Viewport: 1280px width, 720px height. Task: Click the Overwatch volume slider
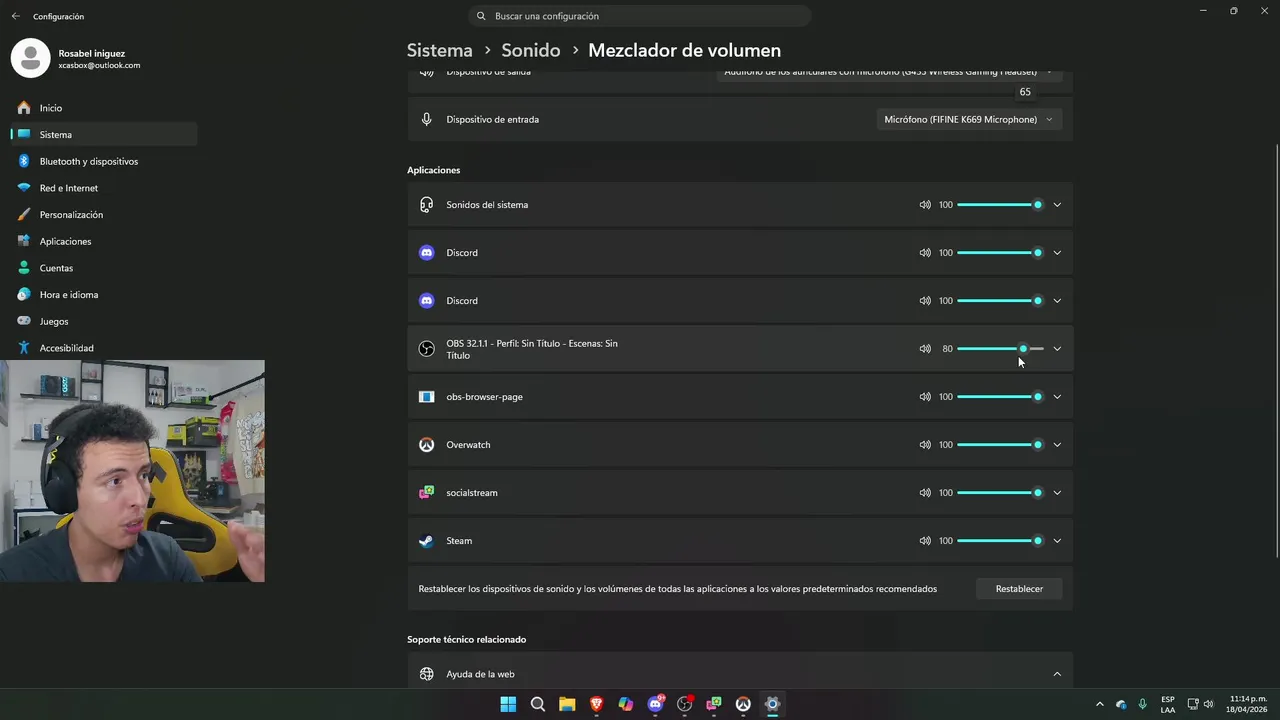point(1000,445)
